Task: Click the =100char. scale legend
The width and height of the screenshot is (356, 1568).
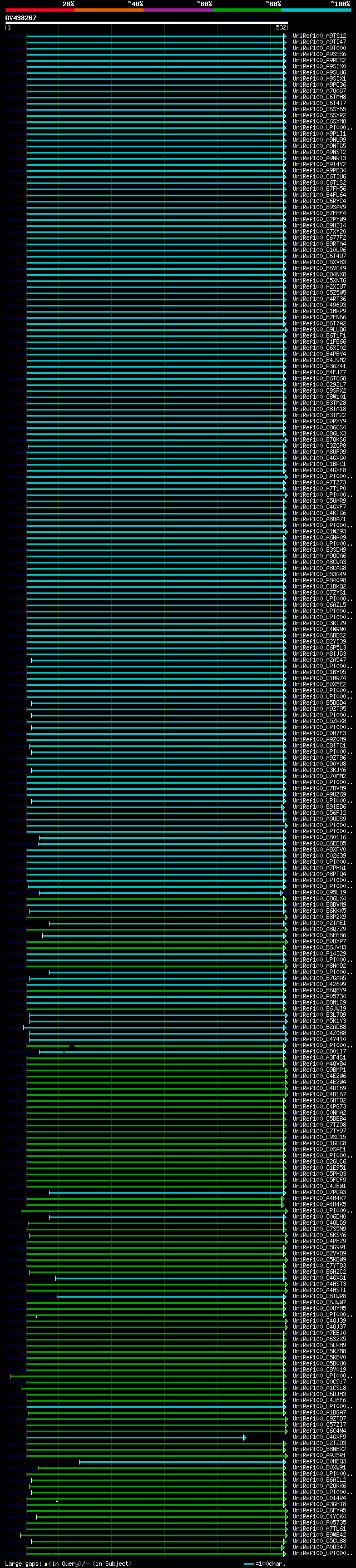Action: (x=264, y=1564)
